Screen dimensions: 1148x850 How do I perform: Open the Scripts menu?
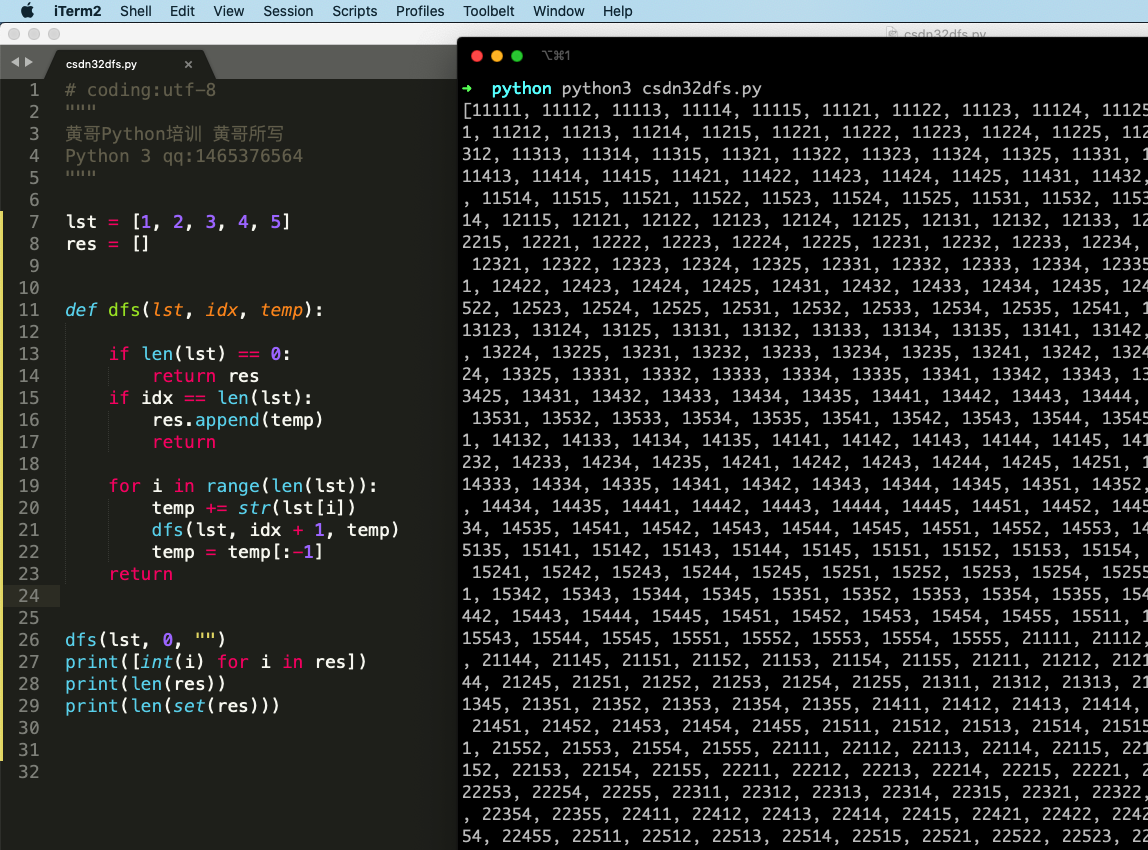(x=354, y=11)
